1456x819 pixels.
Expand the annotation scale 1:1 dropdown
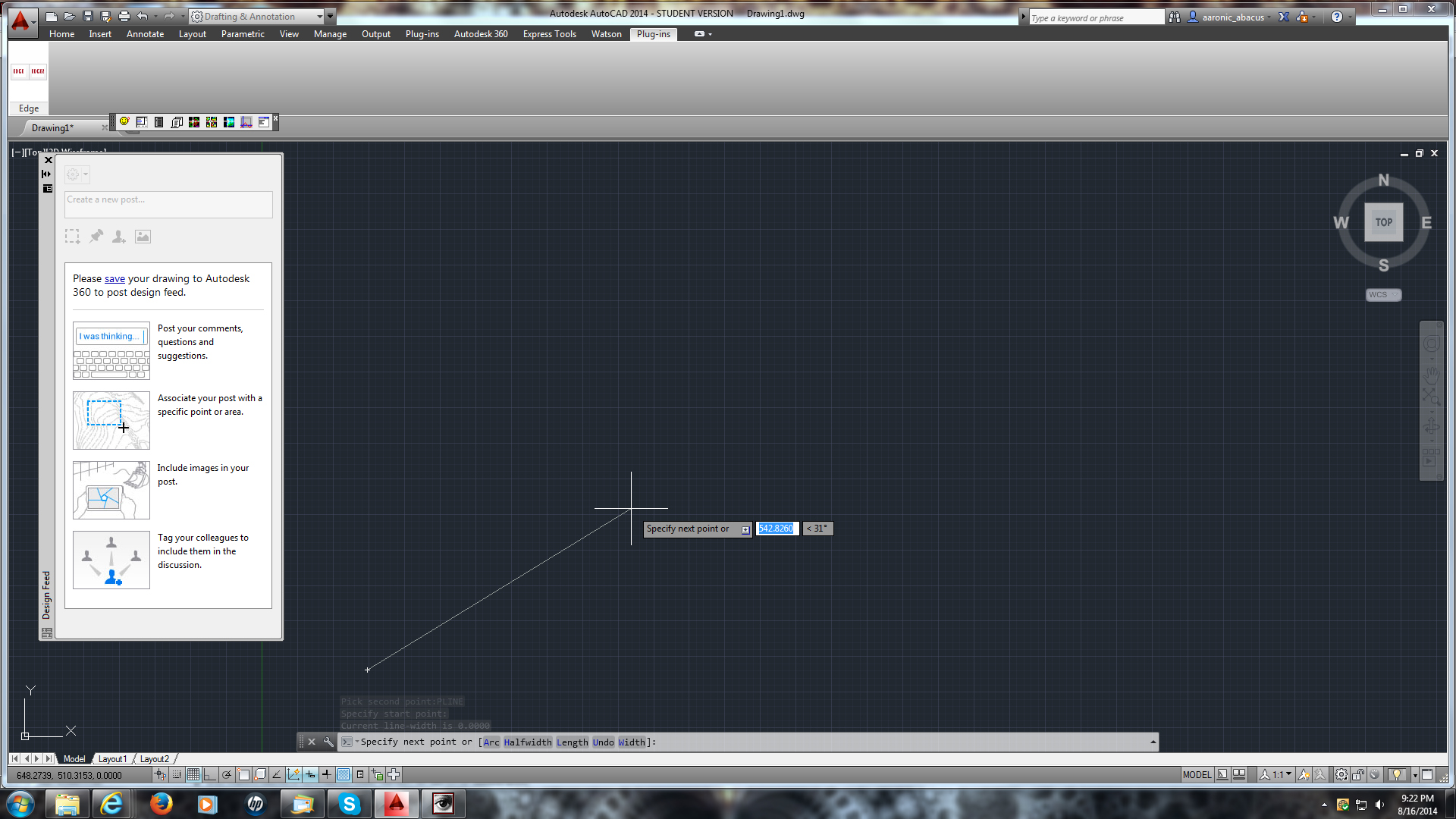point(1288,774)
